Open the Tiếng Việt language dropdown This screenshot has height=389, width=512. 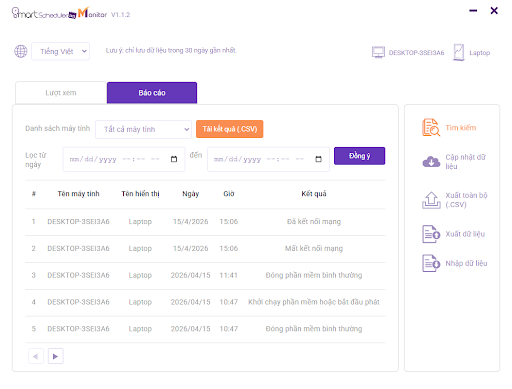pyautogui.click(x=60, y=51)
